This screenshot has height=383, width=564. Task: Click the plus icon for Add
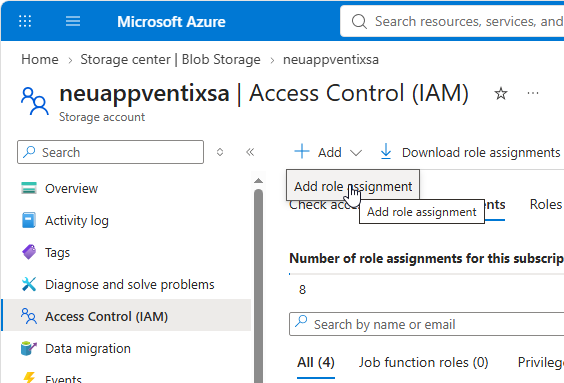coord(302,151)
